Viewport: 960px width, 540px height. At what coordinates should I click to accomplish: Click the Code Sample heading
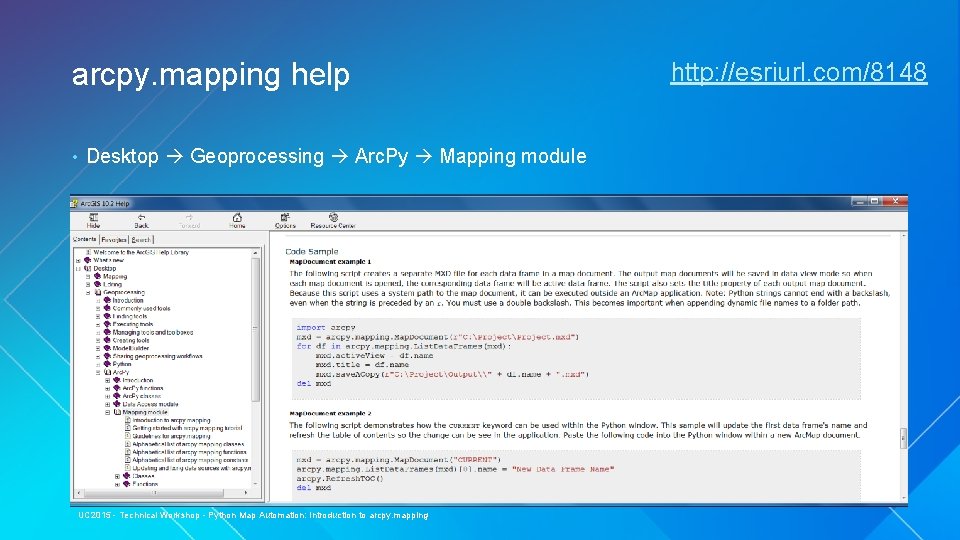point(312,251)
